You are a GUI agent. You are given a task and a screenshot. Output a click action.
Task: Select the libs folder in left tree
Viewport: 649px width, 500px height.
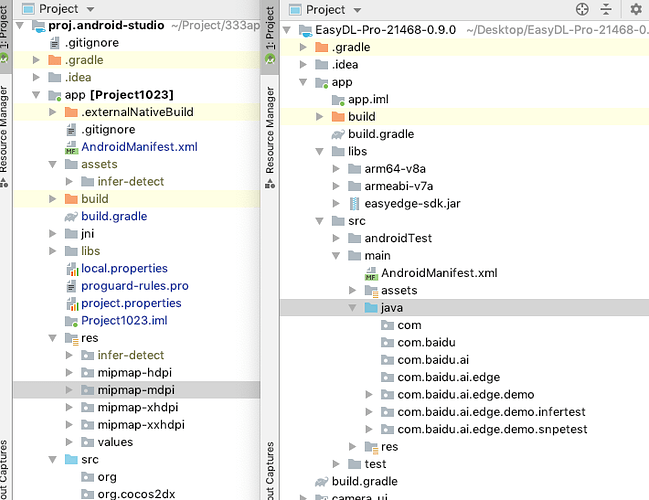coord(91,251)
